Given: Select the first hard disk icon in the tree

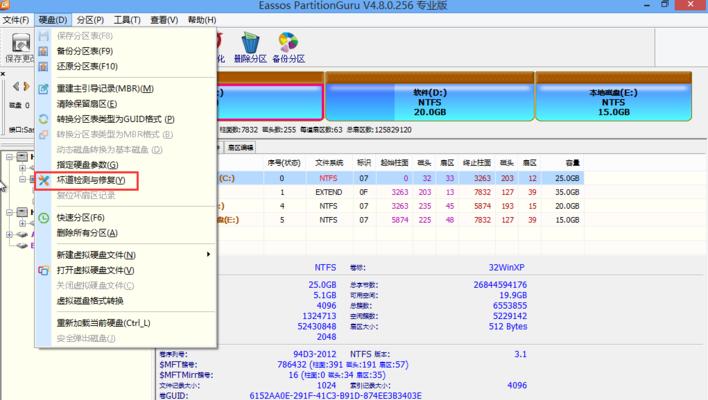Looking at the screenshot, I should point(22,157).
